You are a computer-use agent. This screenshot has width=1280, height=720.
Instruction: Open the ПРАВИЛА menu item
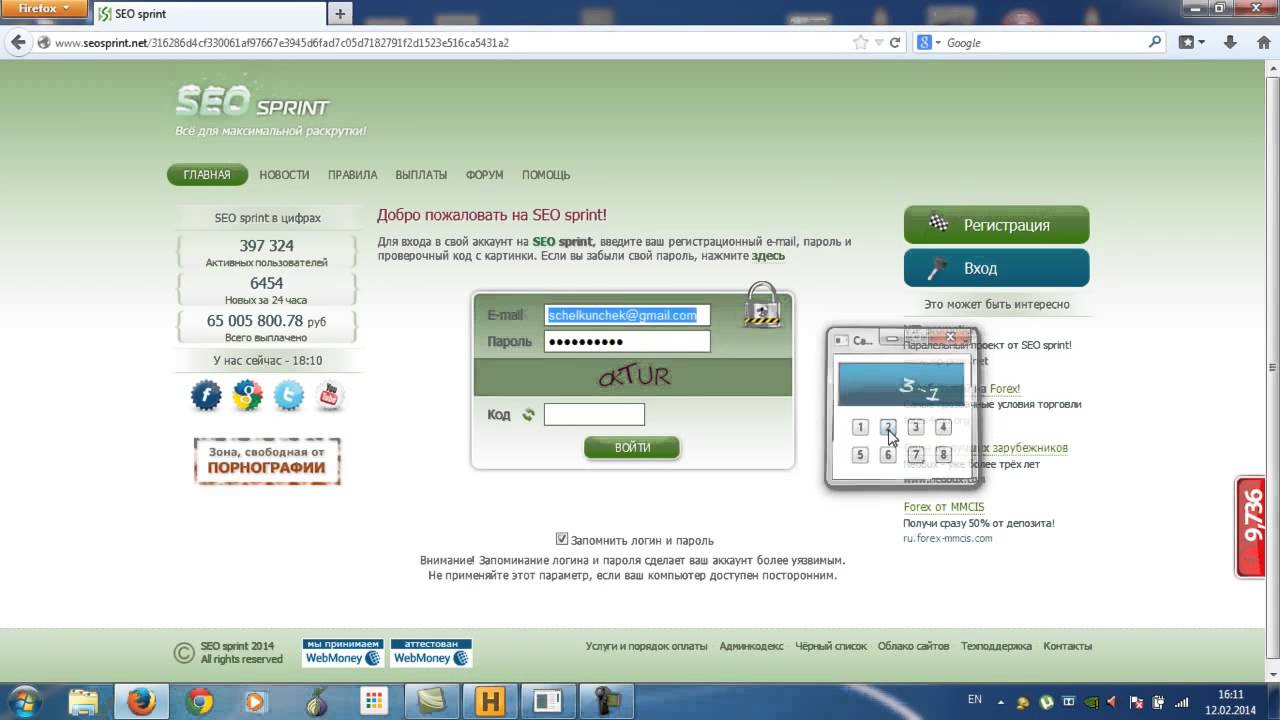352,175
